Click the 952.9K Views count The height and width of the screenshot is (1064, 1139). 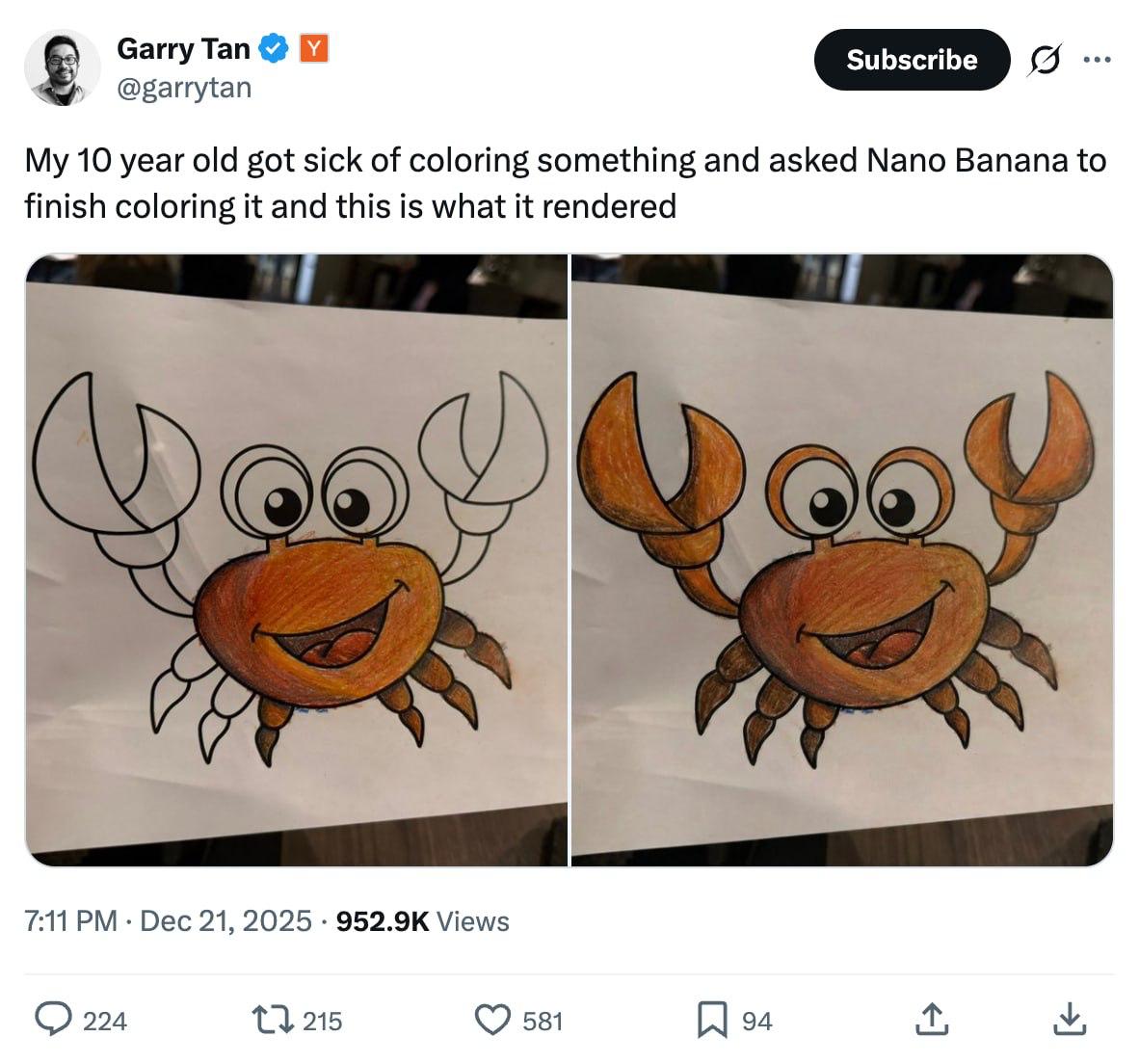(x=423, y=921)
